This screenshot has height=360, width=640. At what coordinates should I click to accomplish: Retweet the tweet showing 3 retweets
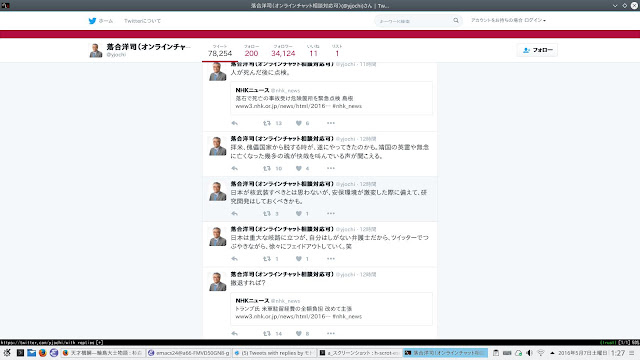(x=267, y=213)
